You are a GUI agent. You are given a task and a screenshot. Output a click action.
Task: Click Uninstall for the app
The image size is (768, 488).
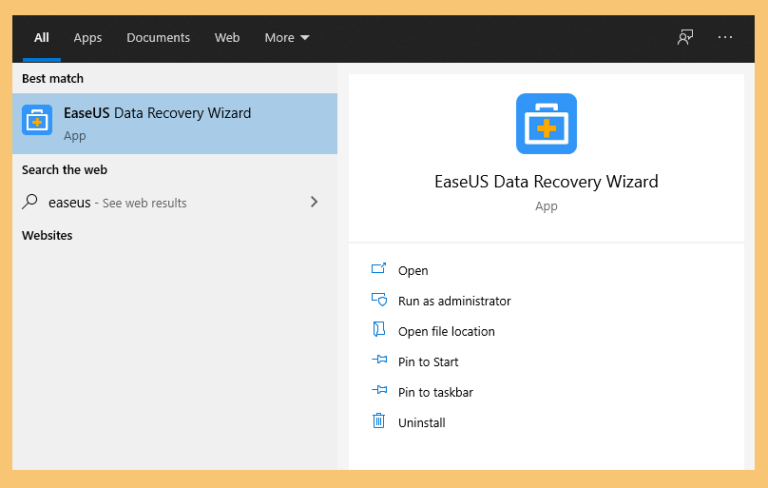421,422
